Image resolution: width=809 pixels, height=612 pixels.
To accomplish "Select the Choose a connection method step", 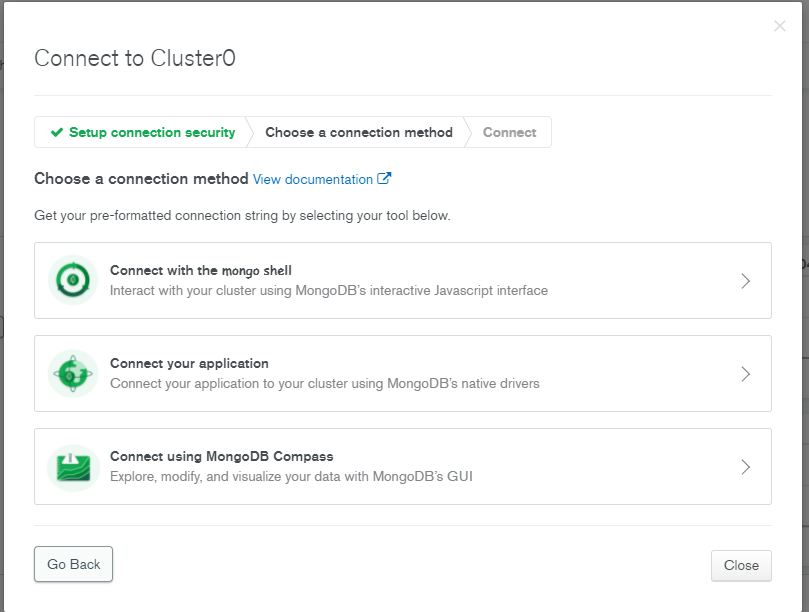I will click(358, 132).
